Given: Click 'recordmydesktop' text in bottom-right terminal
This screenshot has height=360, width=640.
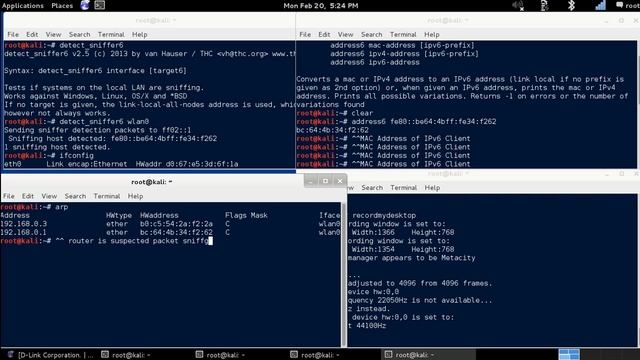Looking at the screenshot, I should click(x=384, y=215).
